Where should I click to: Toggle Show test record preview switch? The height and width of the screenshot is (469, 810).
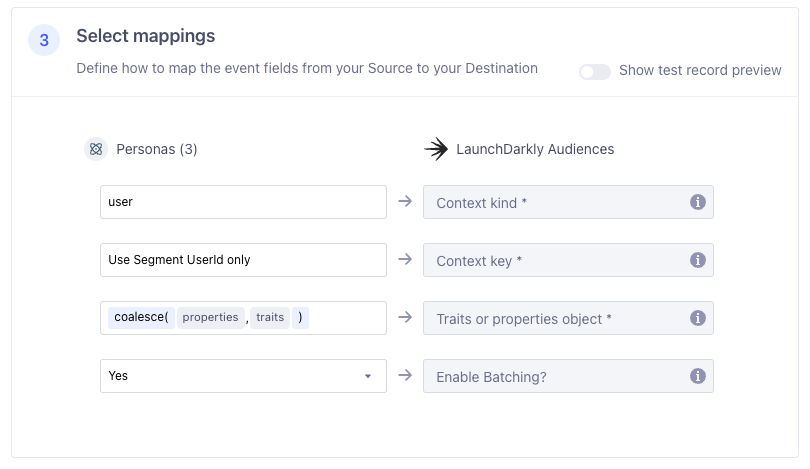595,71
